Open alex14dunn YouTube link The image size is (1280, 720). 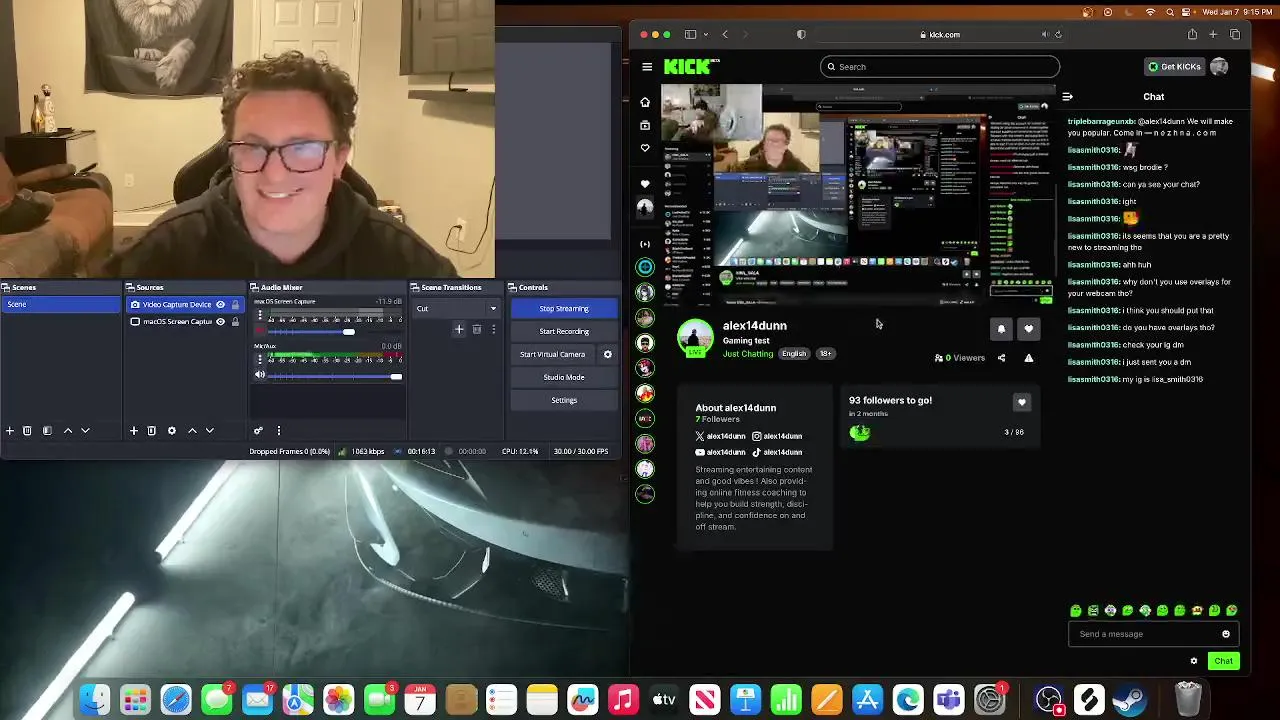(x=721, y=452)
